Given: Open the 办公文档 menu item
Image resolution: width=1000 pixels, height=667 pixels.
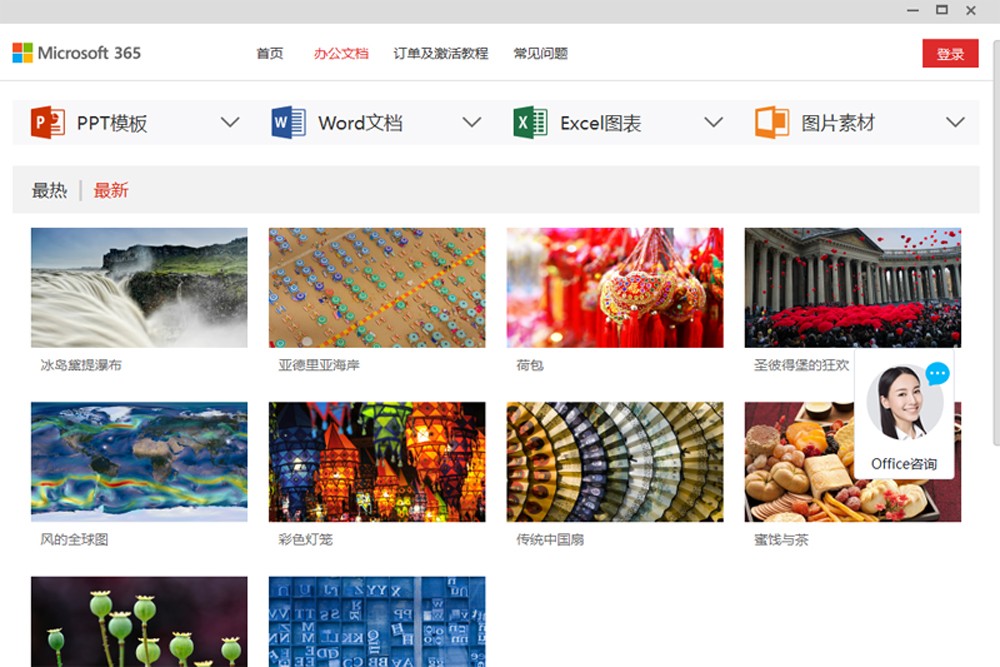Looking at the screenshot, I should click(340, 53).
